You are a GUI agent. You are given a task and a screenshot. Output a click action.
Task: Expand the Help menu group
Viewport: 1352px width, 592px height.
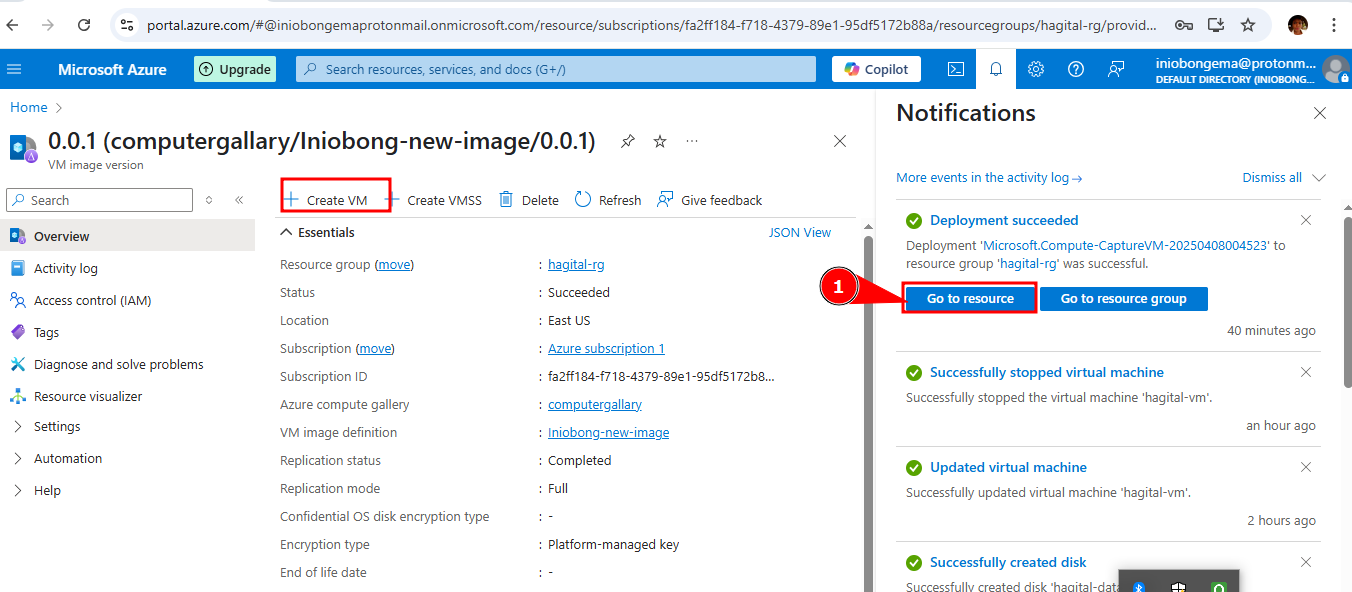pos(18,491)
